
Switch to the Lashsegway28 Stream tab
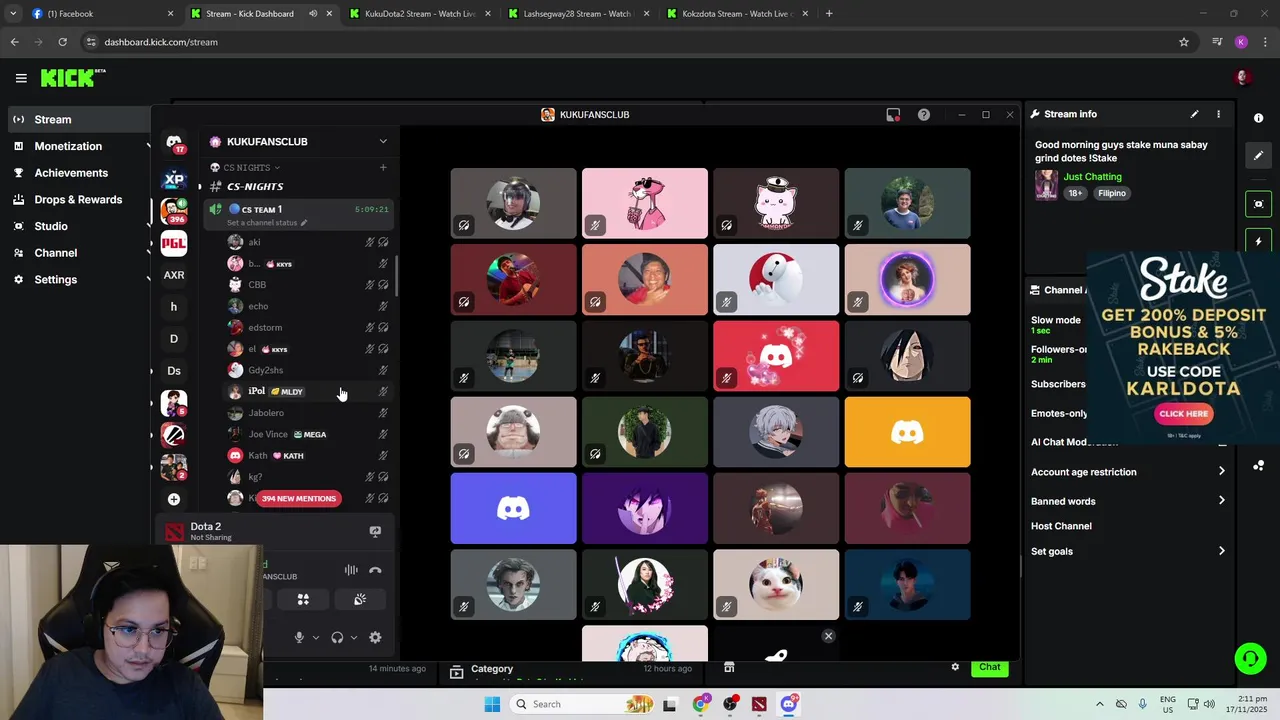click(576, 14)
